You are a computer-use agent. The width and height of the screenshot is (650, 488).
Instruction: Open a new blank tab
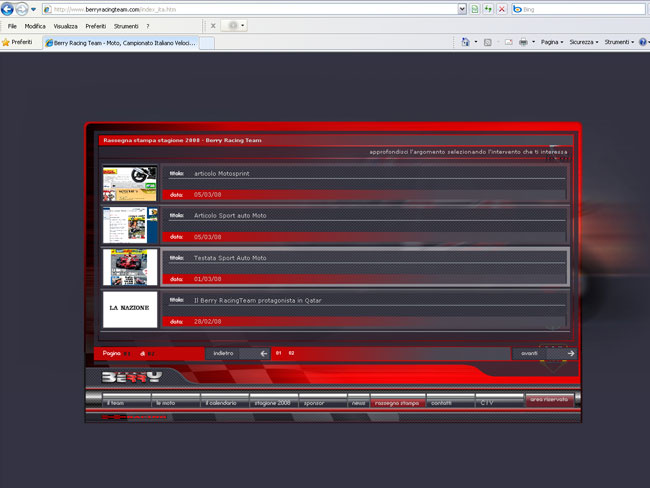pos(207,43)
